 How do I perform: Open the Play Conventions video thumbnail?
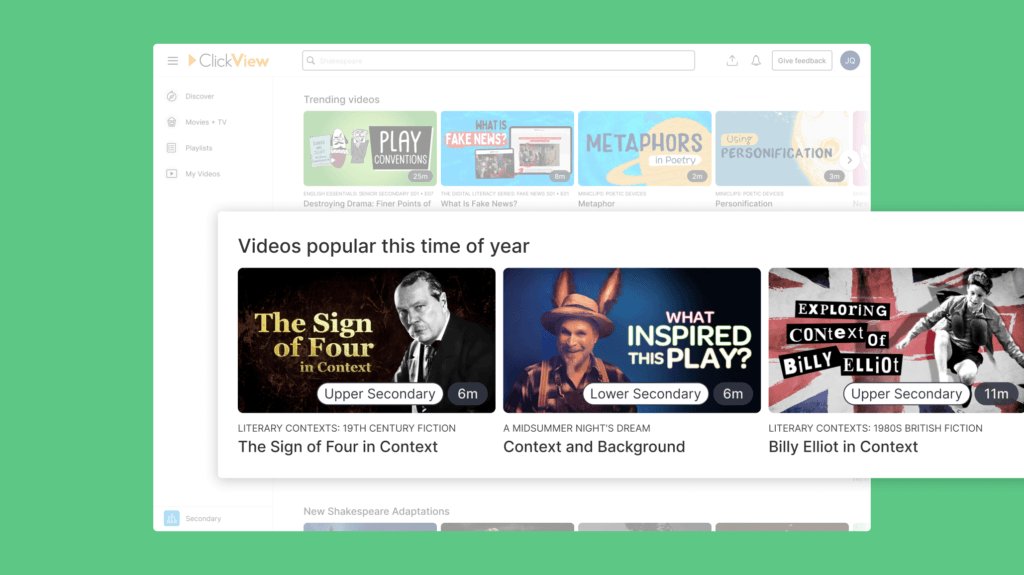[x=370, y=148]
